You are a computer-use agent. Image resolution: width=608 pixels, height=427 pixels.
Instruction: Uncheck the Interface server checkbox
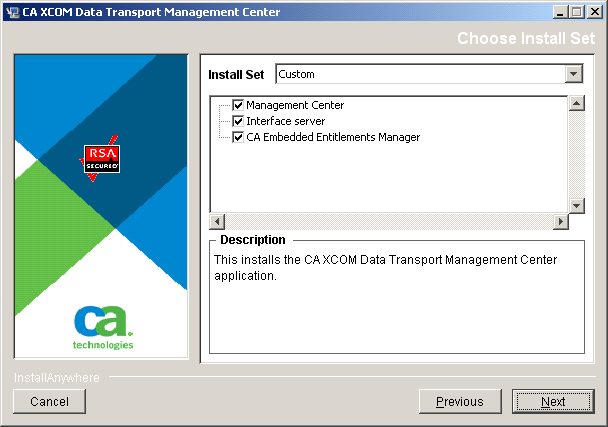click(x=238, y=121)
